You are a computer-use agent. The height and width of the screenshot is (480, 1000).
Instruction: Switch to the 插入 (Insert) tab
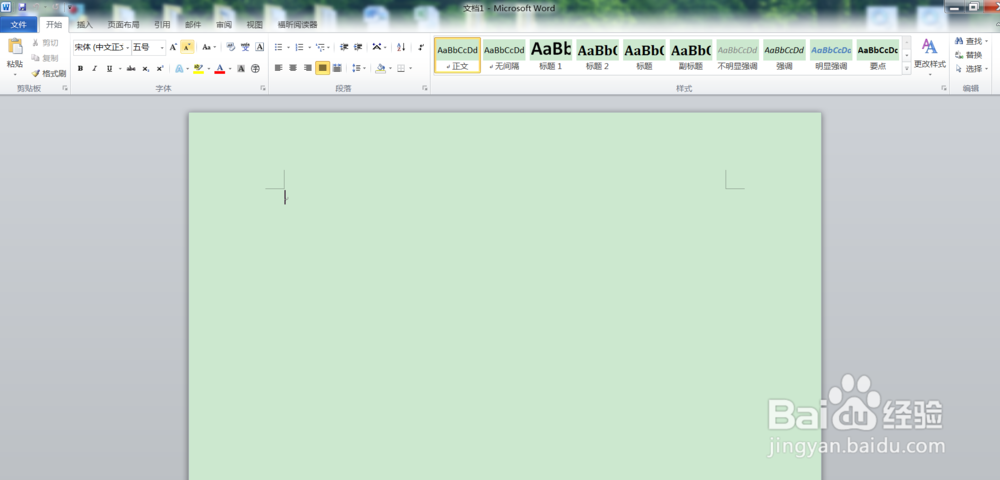[85, 25]
